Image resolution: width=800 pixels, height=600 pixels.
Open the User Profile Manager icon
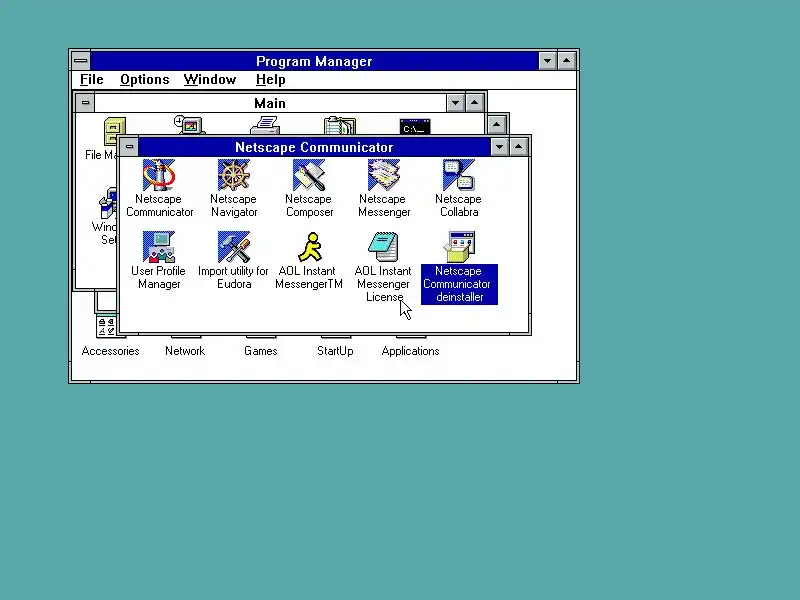[x=159, y=247]
